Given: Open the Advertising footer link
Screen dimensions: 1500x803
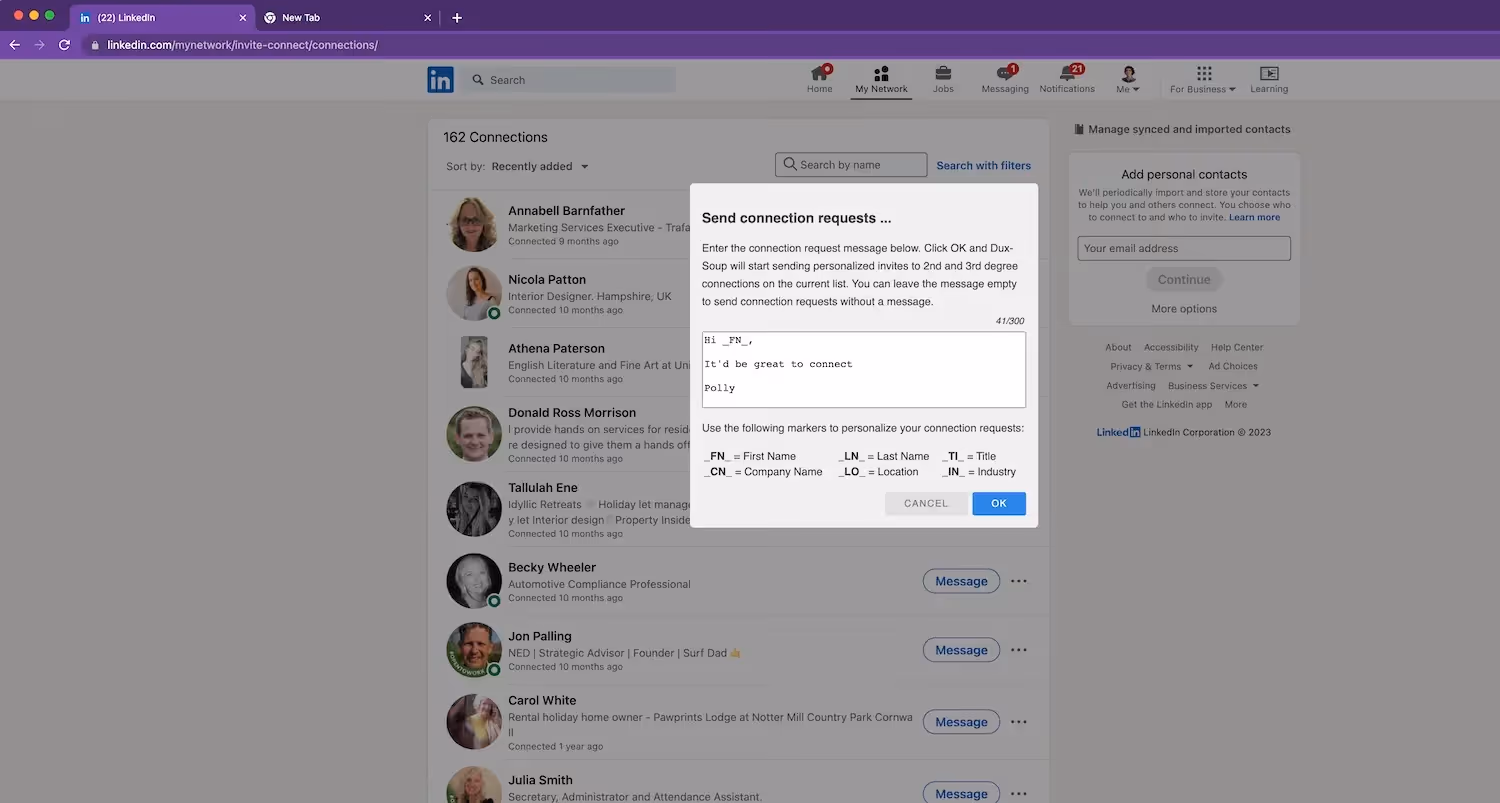Looking at the screenshot, I should (1131, 385).
